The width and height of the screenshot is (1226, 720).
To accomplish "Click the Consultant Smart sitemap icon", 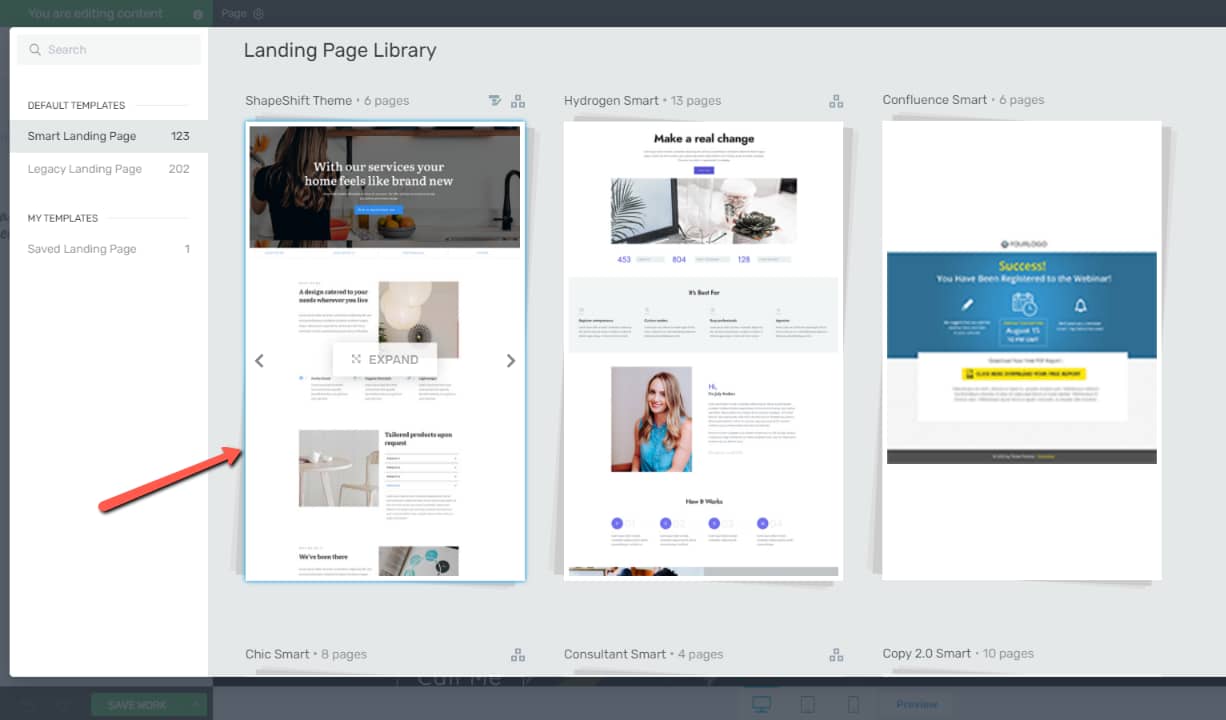I will (x=836, y=655).
